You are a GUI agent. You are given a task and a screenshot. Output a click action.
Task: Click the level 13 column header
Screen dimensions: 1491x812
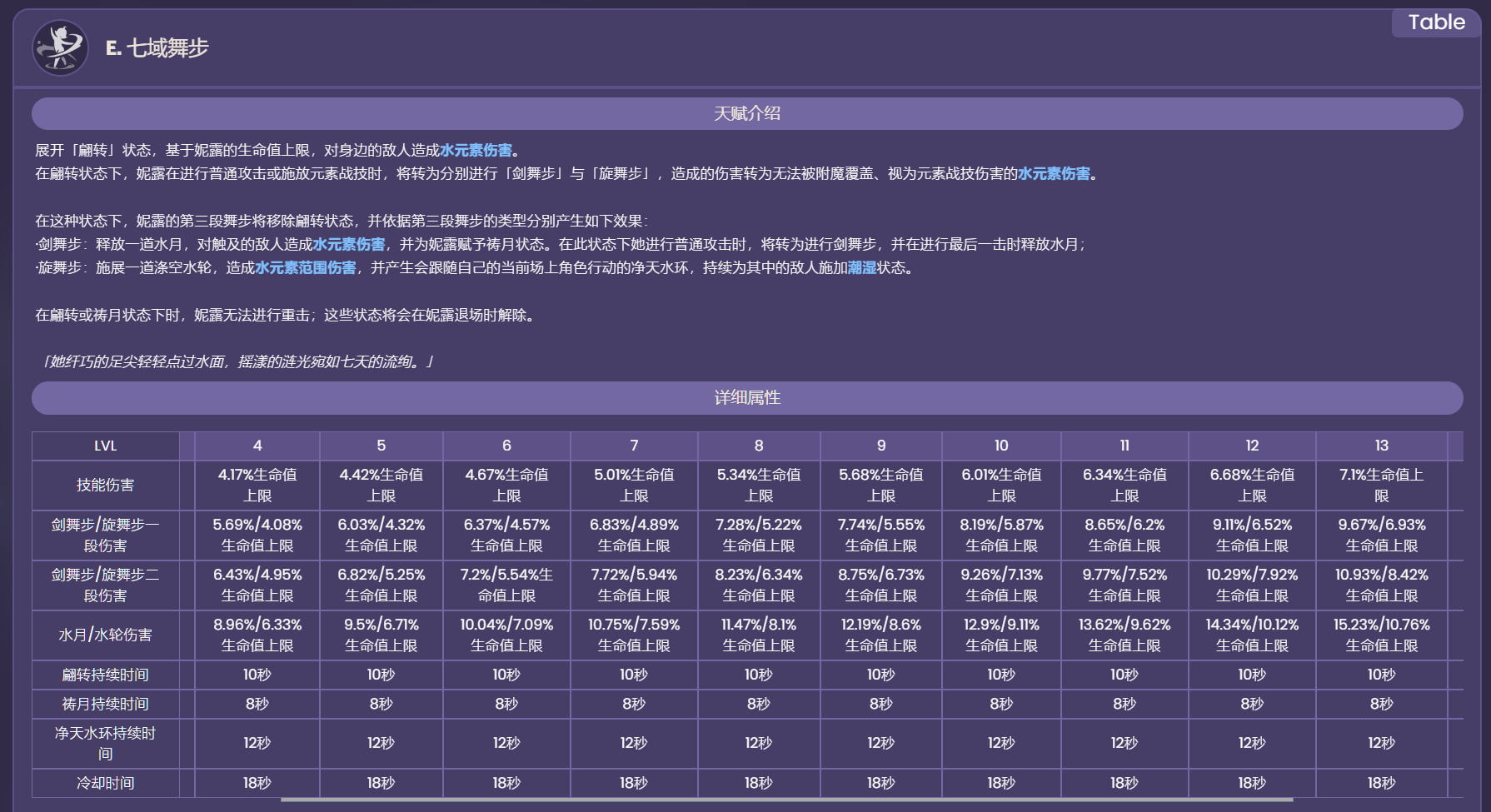click(1382, 446)
